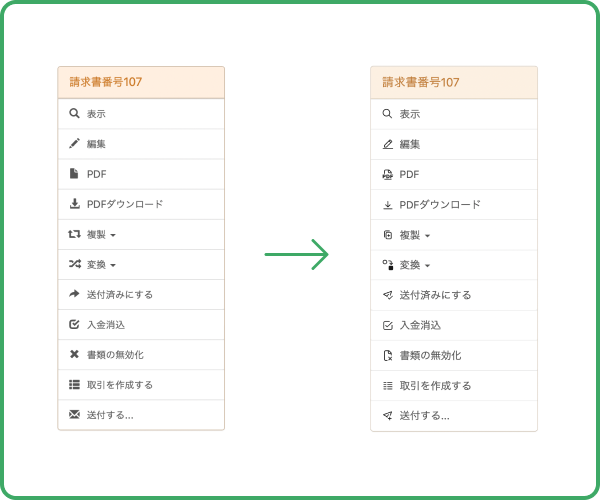The width and height of the screenshot is (600, 500).
Task: Select 書類の無効化 in the right menu
Action: 431,355
